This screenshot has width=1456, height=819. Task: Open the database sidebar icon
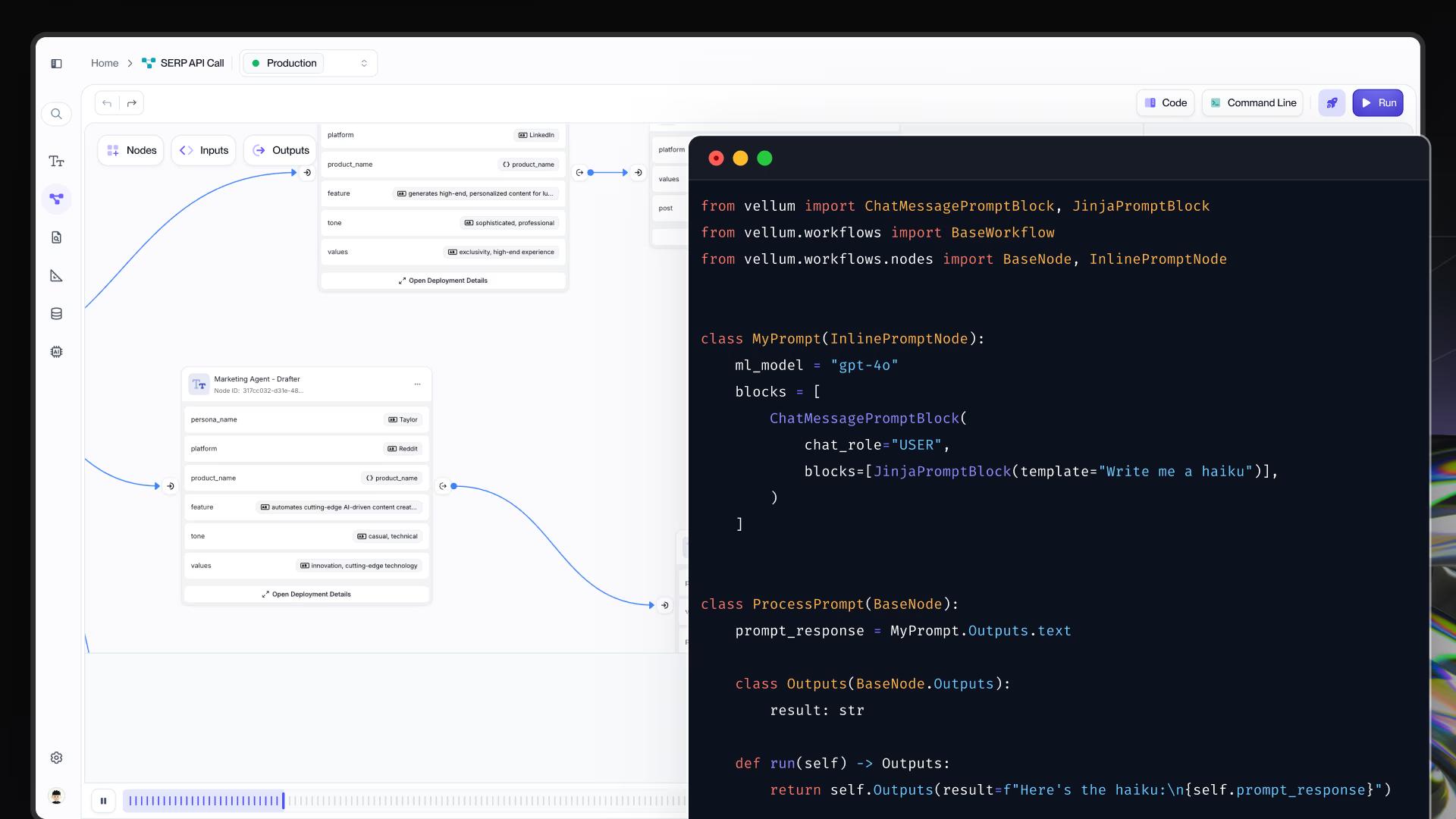pos(56,314)
